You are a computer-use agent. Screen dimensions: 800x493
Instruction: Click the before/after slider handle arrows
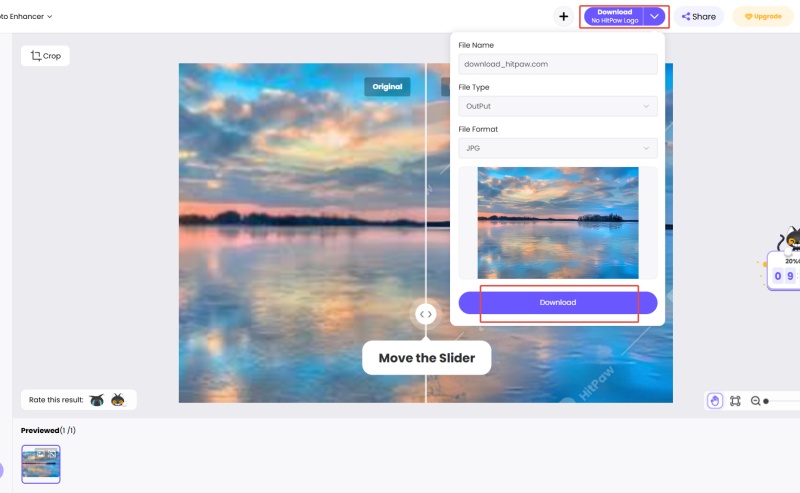tap(426, 314)
